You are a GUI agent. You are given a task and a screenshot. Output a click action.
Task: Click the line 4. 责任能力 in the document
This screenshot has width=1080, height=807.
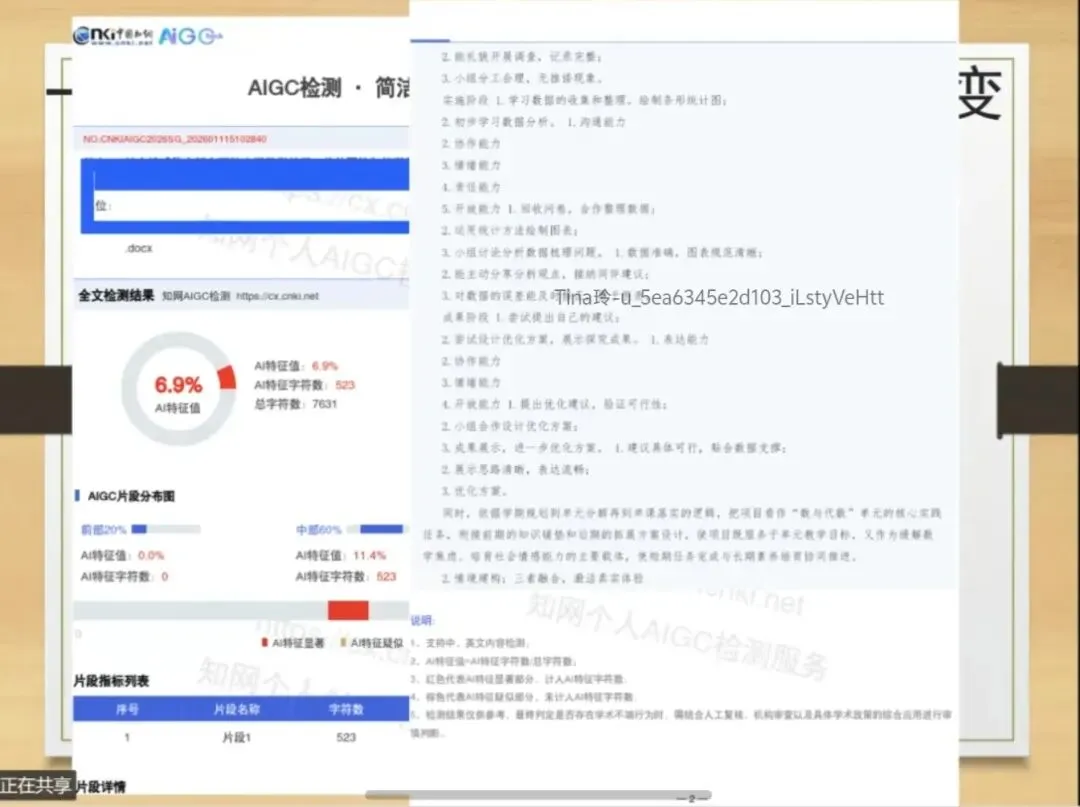click(471, 187)
